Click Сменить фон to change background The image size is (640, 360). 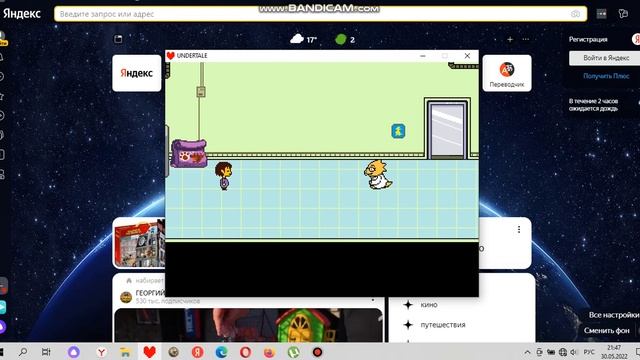[607, 330]
